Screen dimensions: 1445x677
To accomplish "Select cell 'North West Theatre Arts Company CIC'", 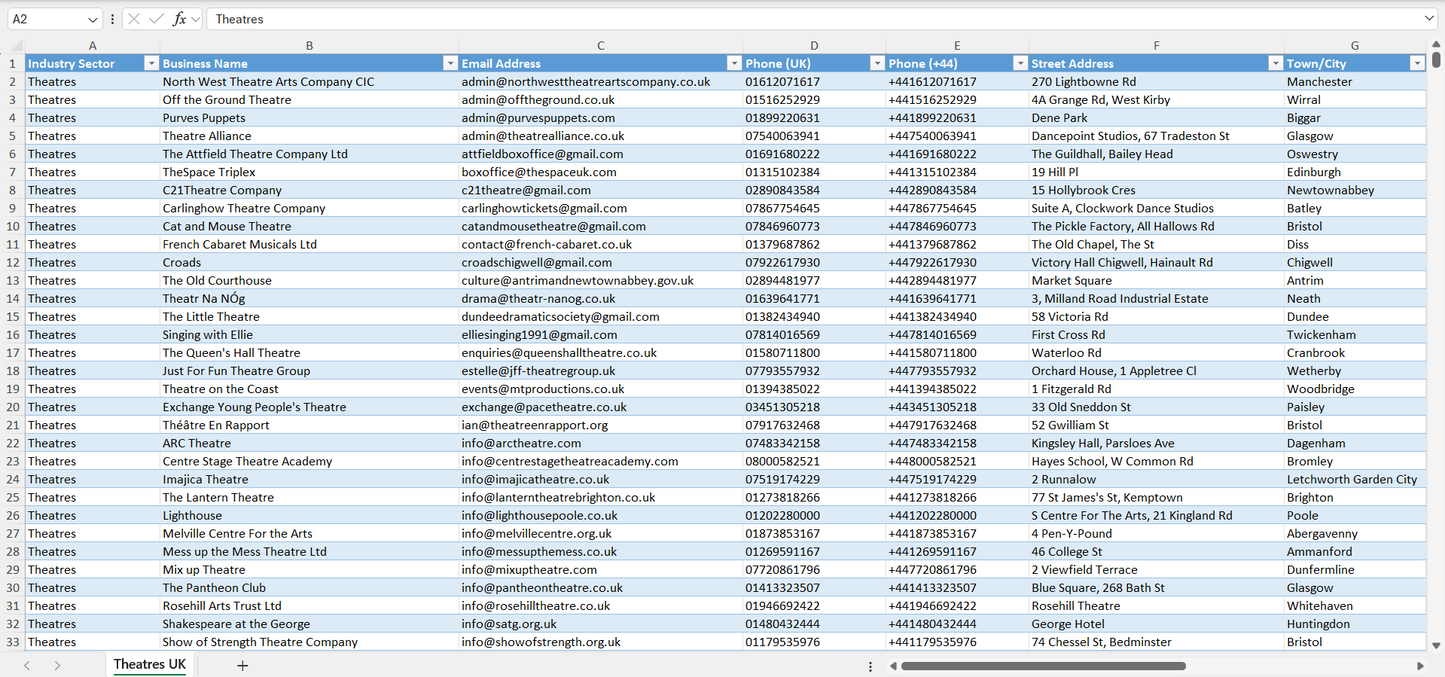I will (309, 81).
